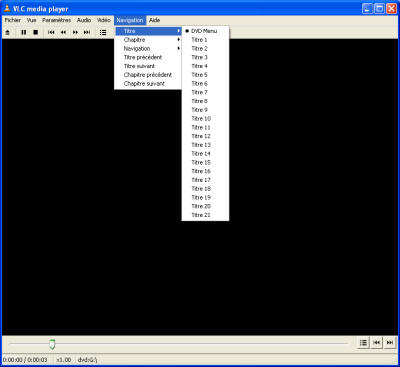Select Titre 17 in submenu
The width and height of the screenshot is (400, 367).
pyautogui.click(x=205, y=180)
